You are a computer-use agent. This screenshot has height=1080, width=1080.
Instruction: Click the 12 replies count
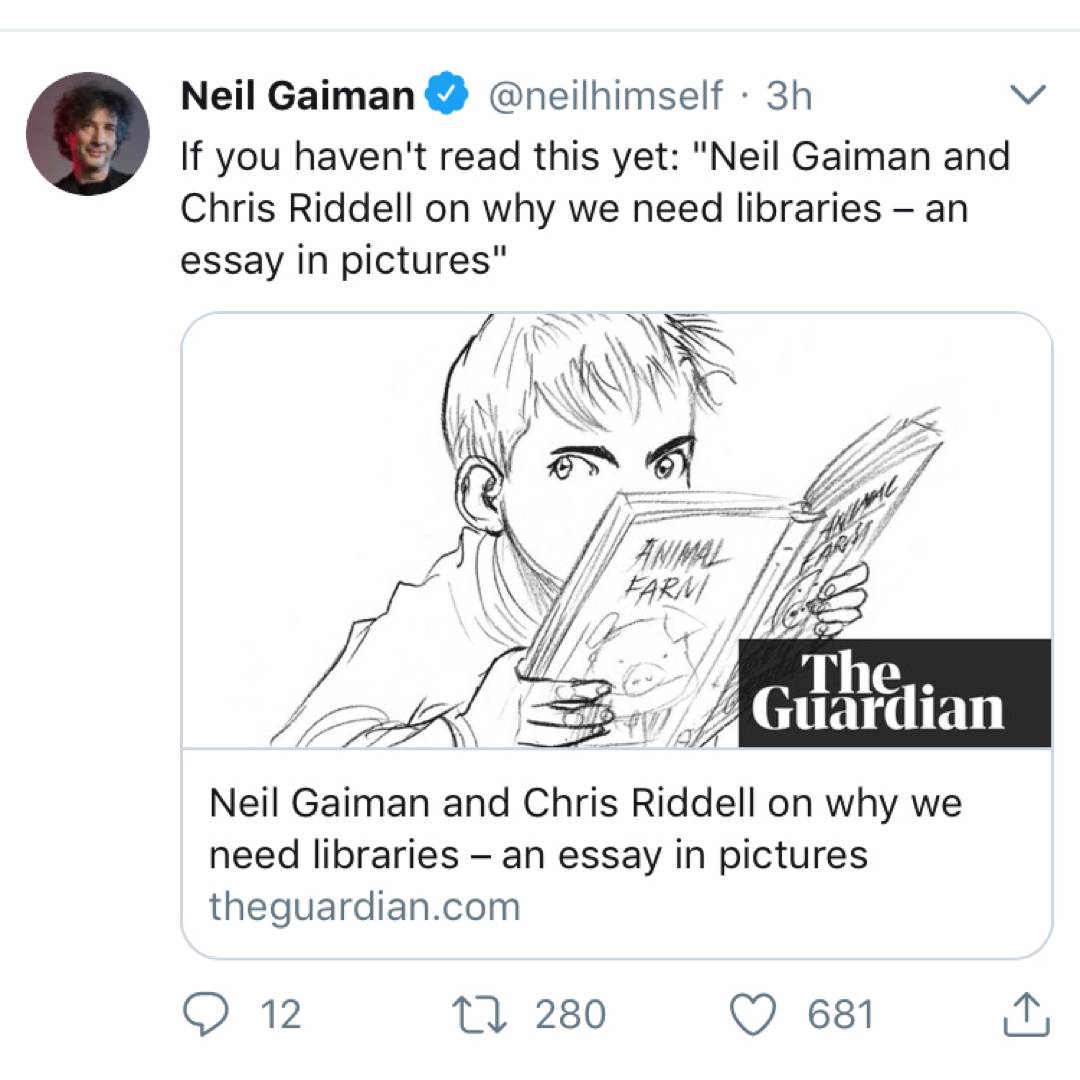tap(280, 1014)
